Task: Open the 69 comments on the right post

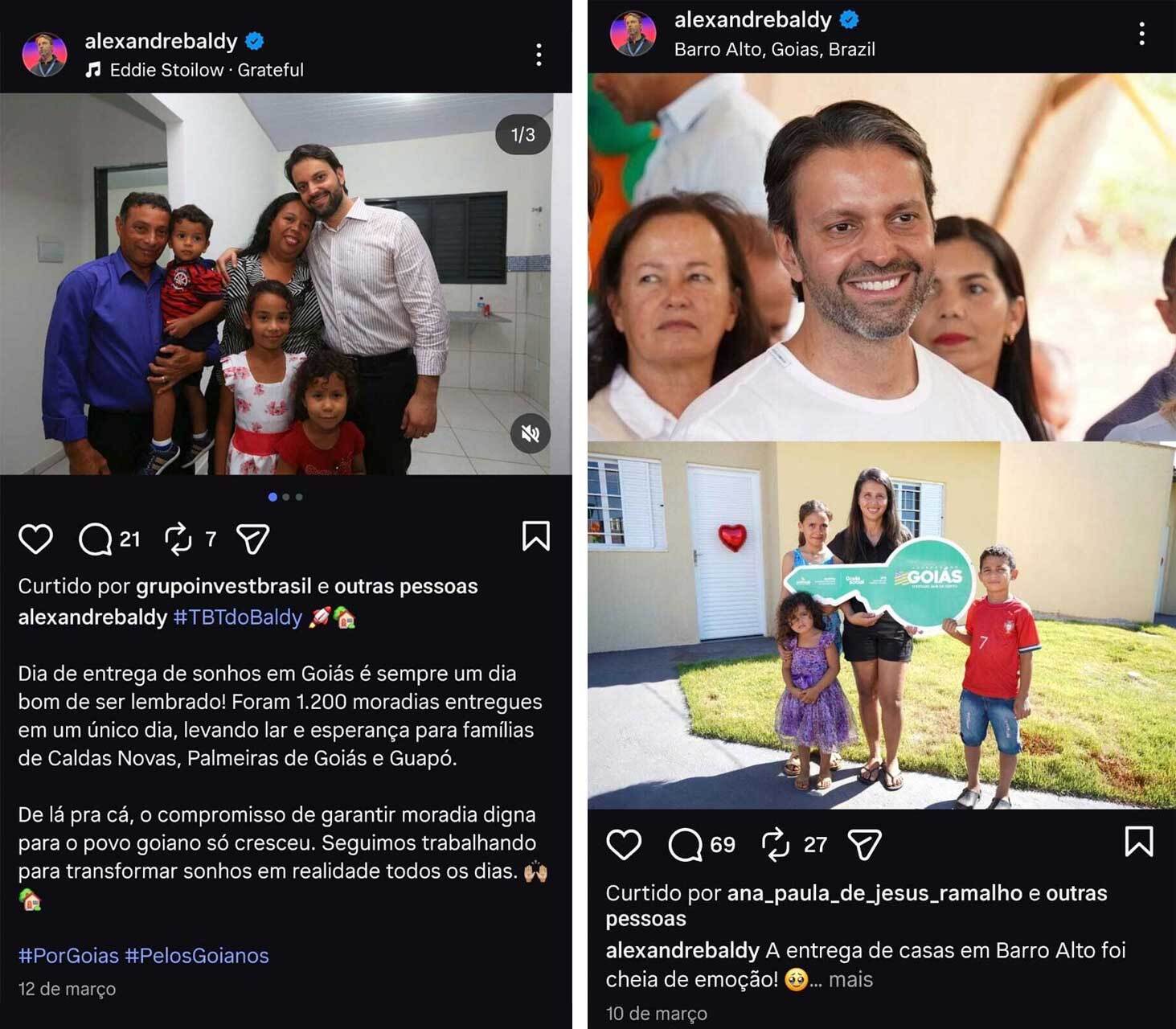Action: point(686,844)
